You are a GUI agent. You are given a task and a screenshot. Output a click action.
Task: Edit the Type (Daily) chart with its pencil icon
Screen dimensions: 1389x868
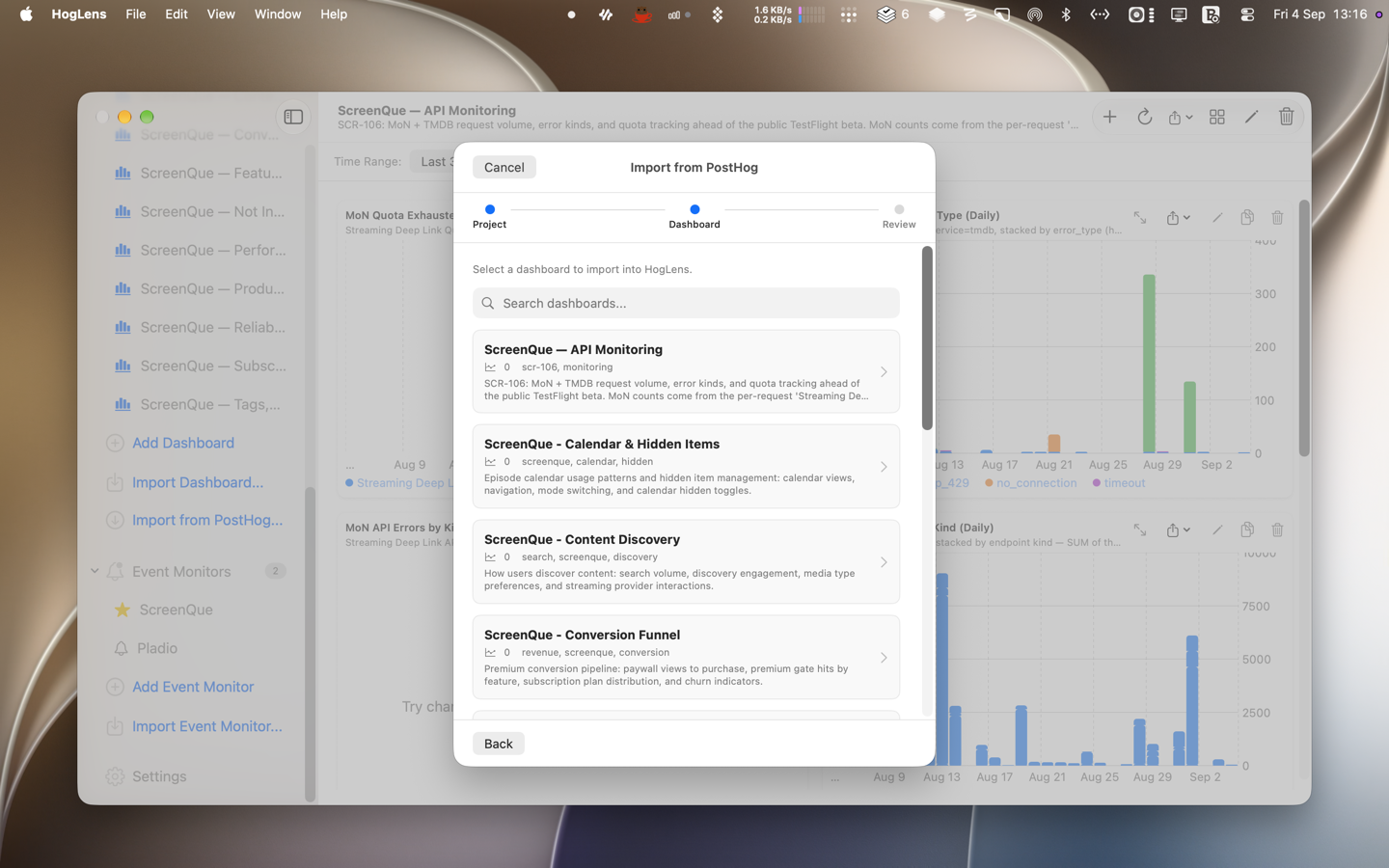pos(1217,218)
